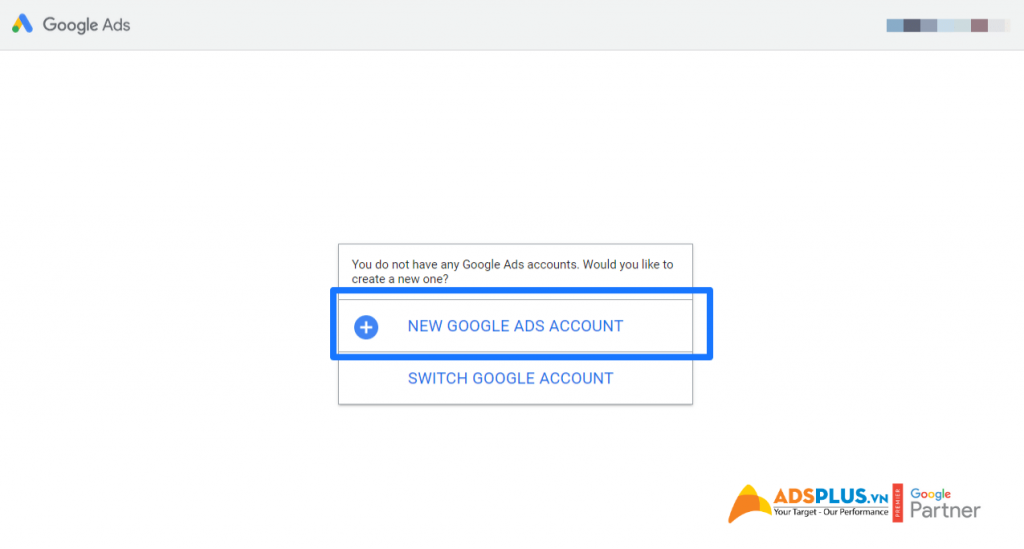Image resolution: width=1024 pixels, height=549 pixels.
Task: Click empty space right of NEW GOOGLE ADS ACCOUNT text
Action: [656, 326]
